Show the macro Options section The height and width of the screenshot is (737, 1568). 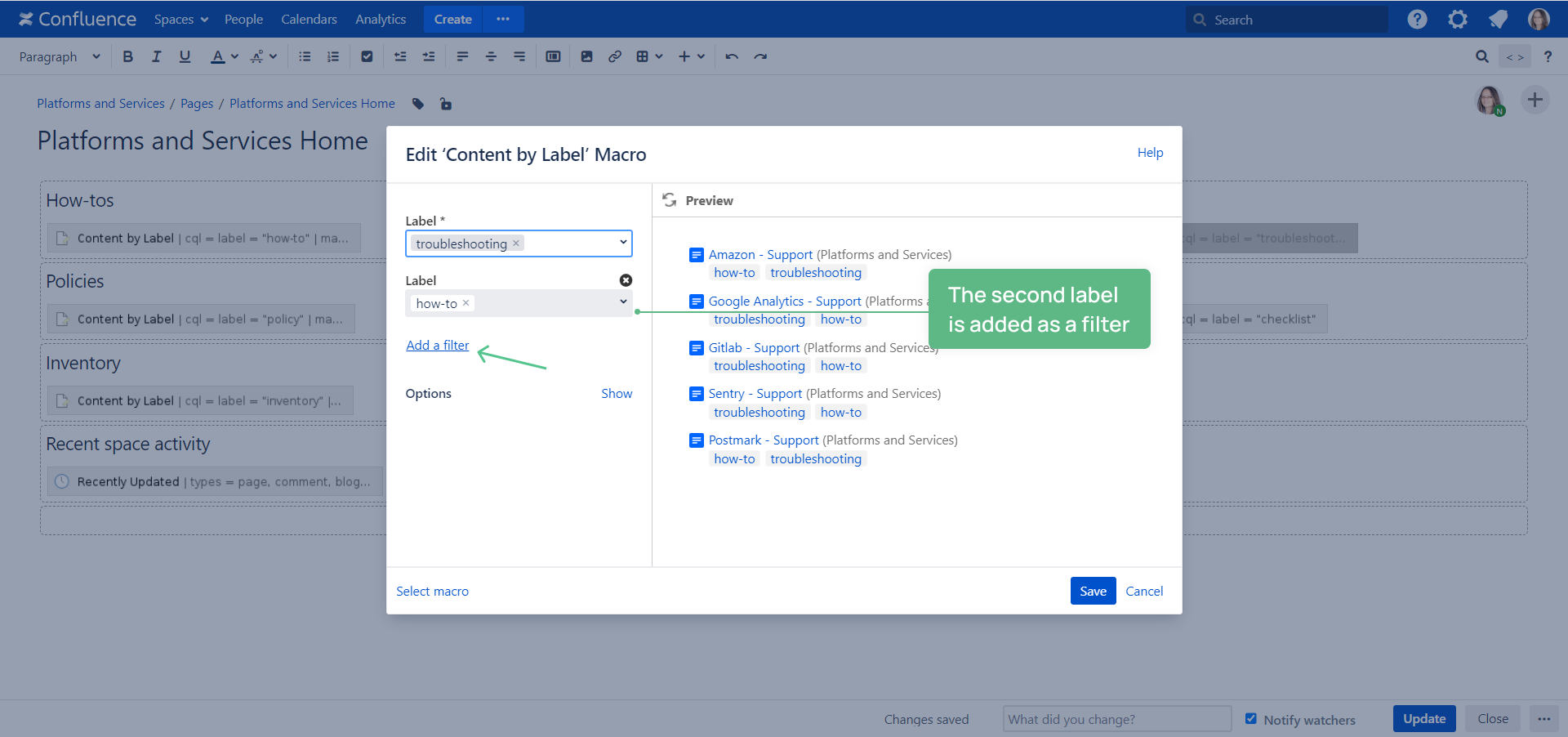[x=617, y=394]
